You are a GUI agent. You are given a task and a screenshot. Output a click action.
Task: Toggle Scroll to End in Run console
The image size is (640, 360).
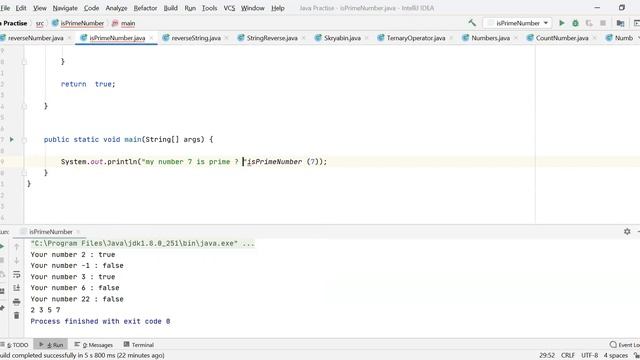point(17,288)
